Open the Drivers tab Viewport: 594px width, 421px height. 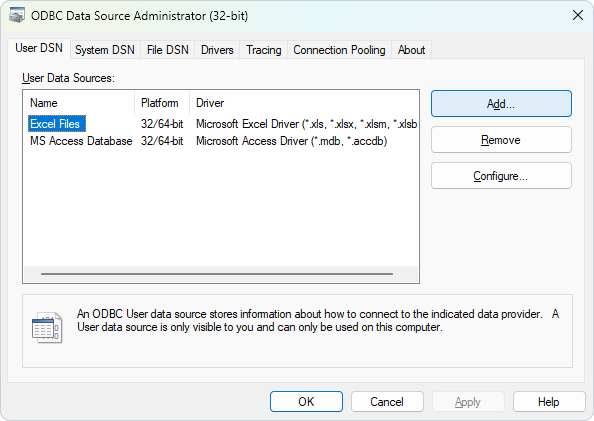tap(217, 50)
